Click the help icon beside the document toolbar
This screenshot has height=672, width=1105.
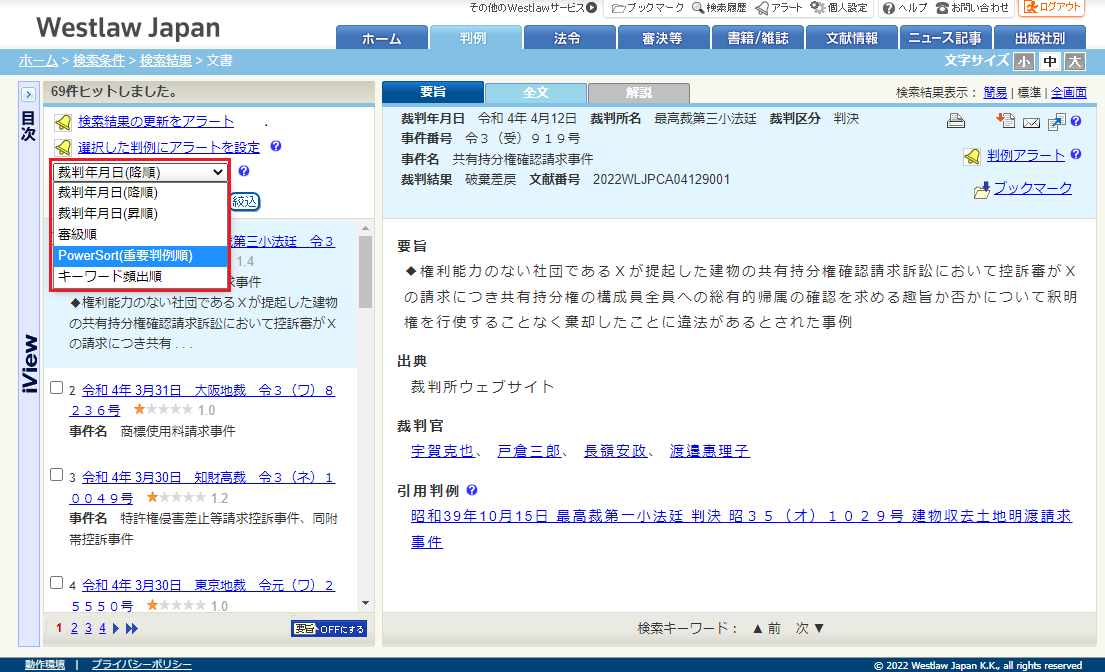click(x=1076, y=121)
